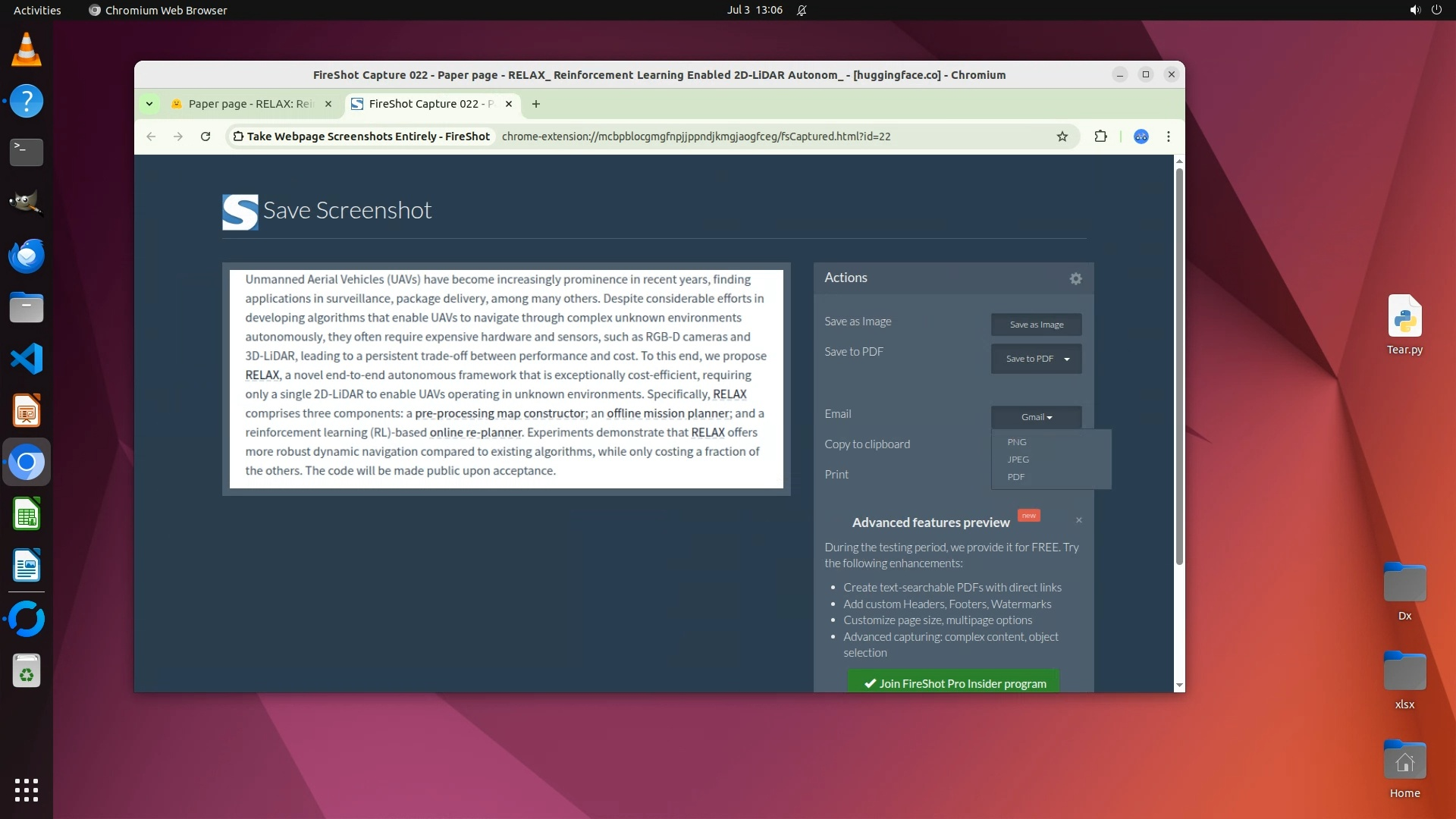Open the browser profile avatar
The height and width of the screenshot is (819, 1456).
click(x=1141, y=136)
